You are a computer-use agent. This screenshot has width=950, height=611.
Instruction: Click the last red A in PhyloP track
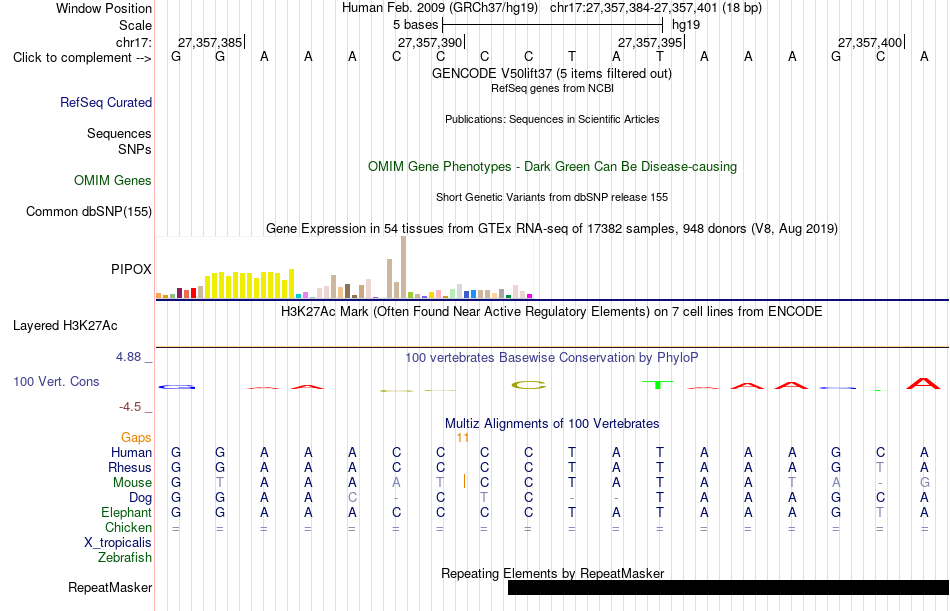[923, 383]
